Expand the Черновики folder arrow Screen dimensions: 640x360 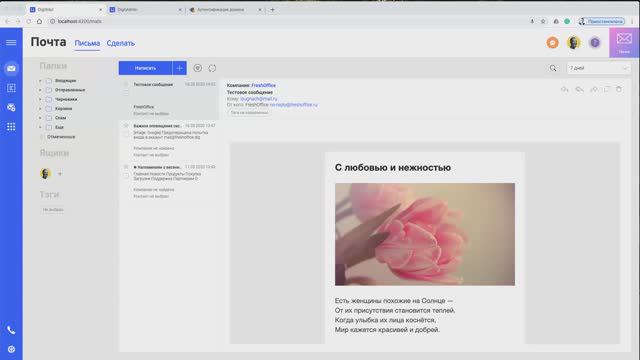click(40, 100)
